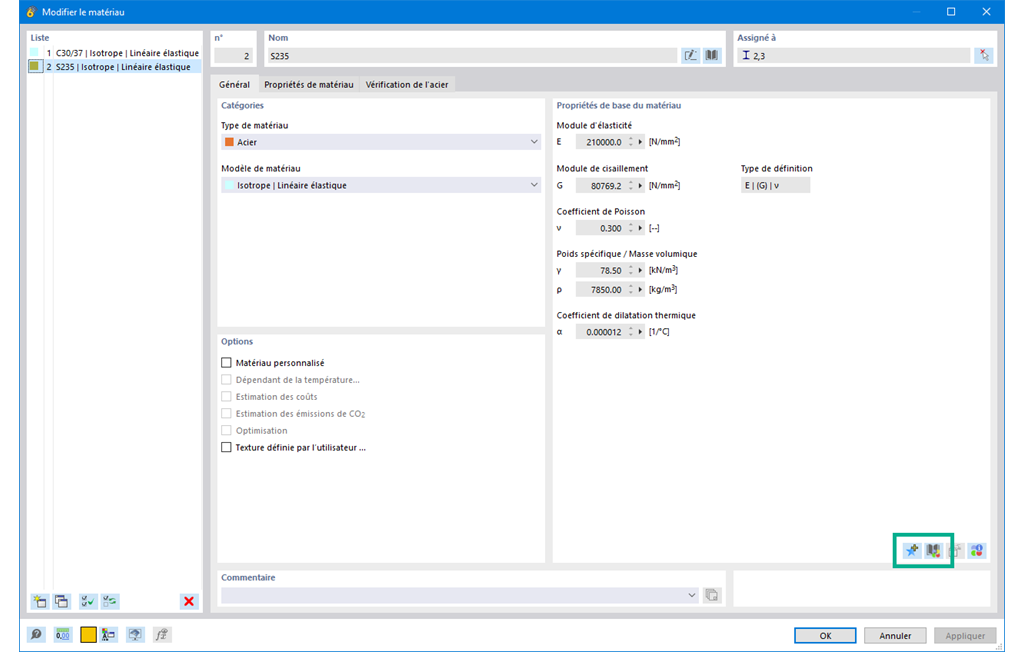Click the material info colored circles icon
The width and height of the screenshot is (1024, 652).
pyautogui.click(x=977, y=551)
